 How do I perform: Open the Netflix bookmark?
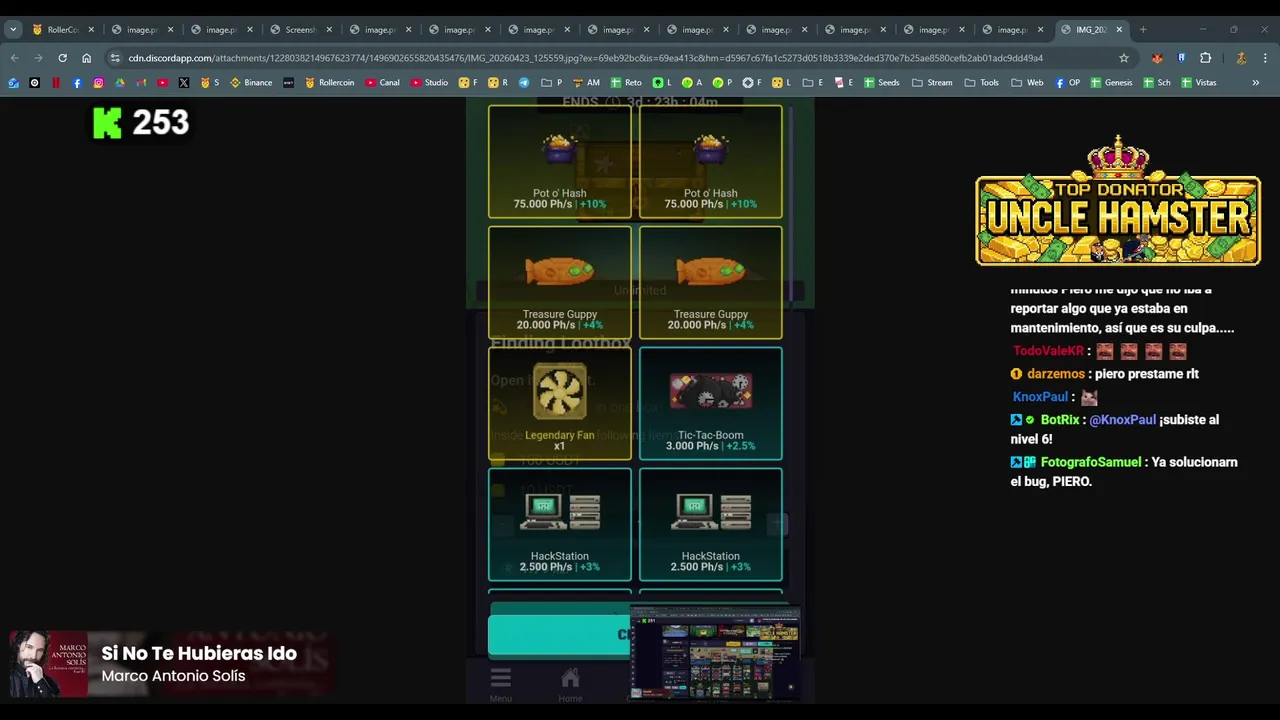click(56, 83)
